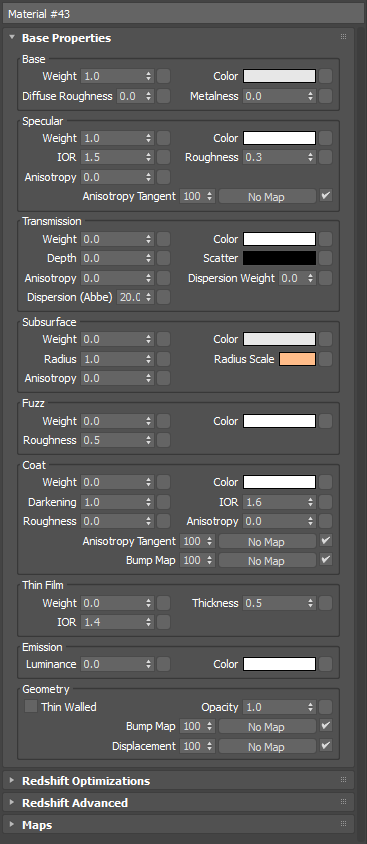Image resolution: width=367 pixels, height=844 pixels.
Task: Click the Subsurface Weight map slot button
Action: pos(164,339)
